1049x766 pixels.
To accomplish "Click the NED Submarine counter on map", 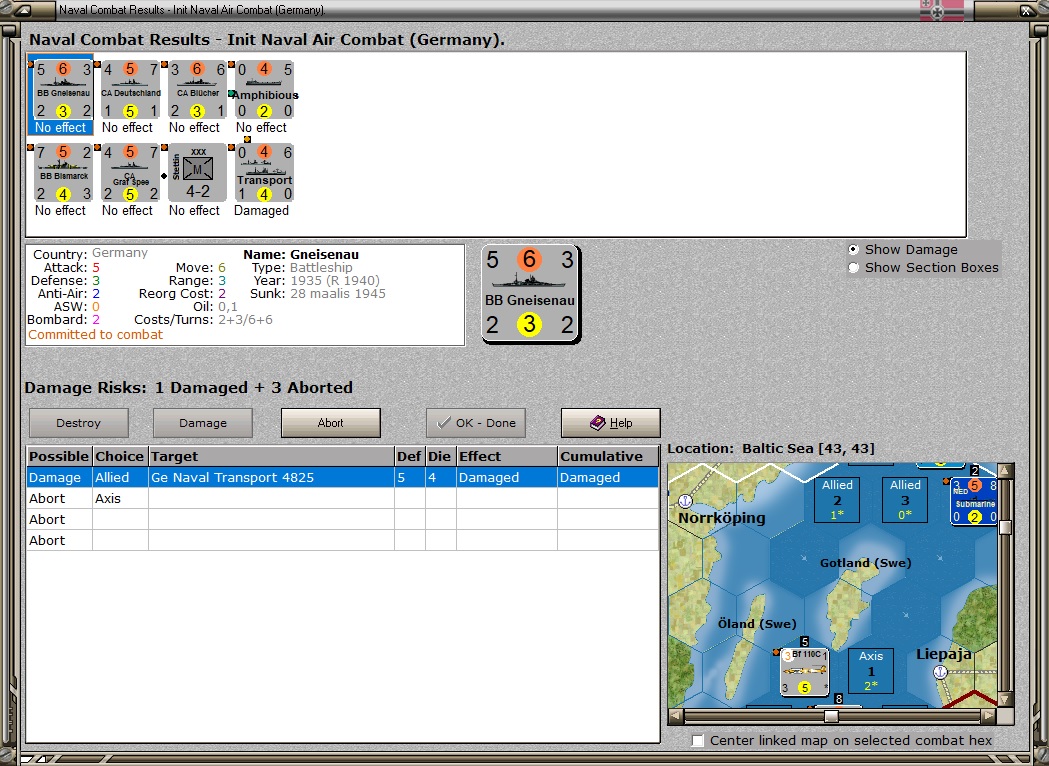I will (974, 500).
